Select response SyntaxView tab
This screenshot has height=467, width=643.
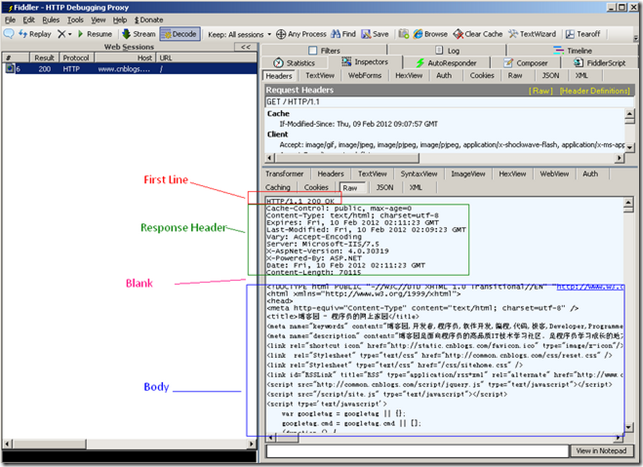pyautogui.click(x=419, y=174)
